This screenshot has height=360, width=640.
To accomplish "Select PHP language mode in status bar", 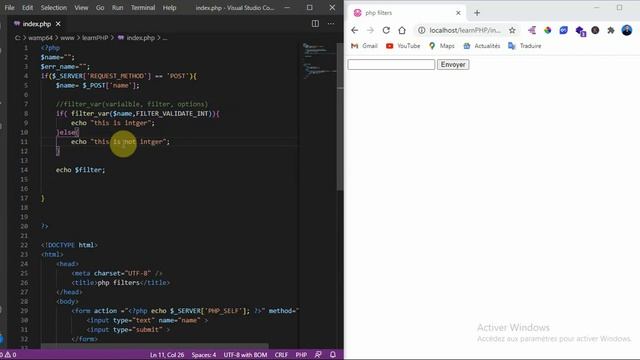I will (301, 355).
